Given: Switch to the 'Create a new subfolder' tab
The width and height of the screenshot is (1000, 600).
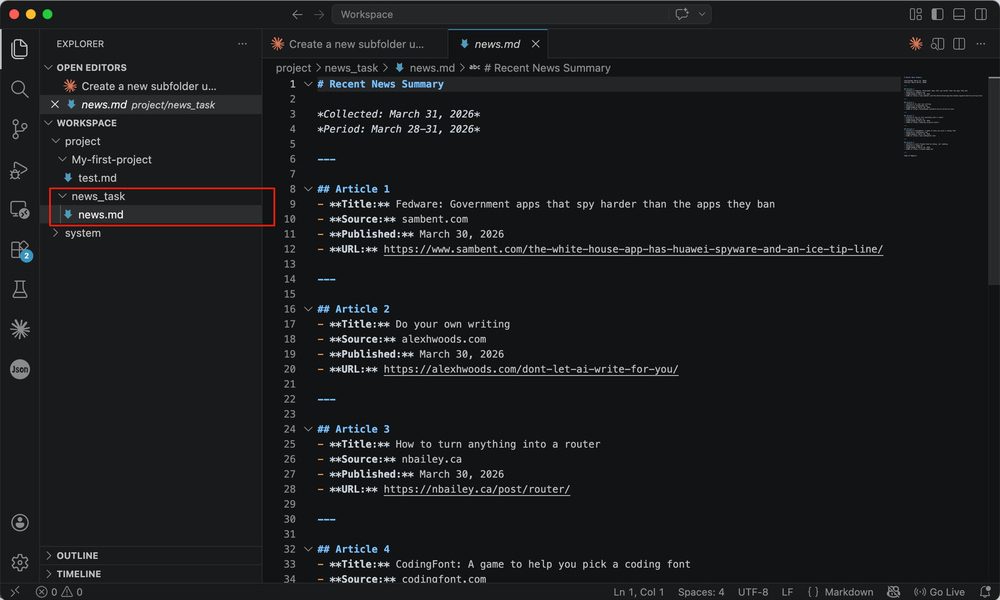Looking at the screenshot, I should pyautogui.click(x=355, y=44).
